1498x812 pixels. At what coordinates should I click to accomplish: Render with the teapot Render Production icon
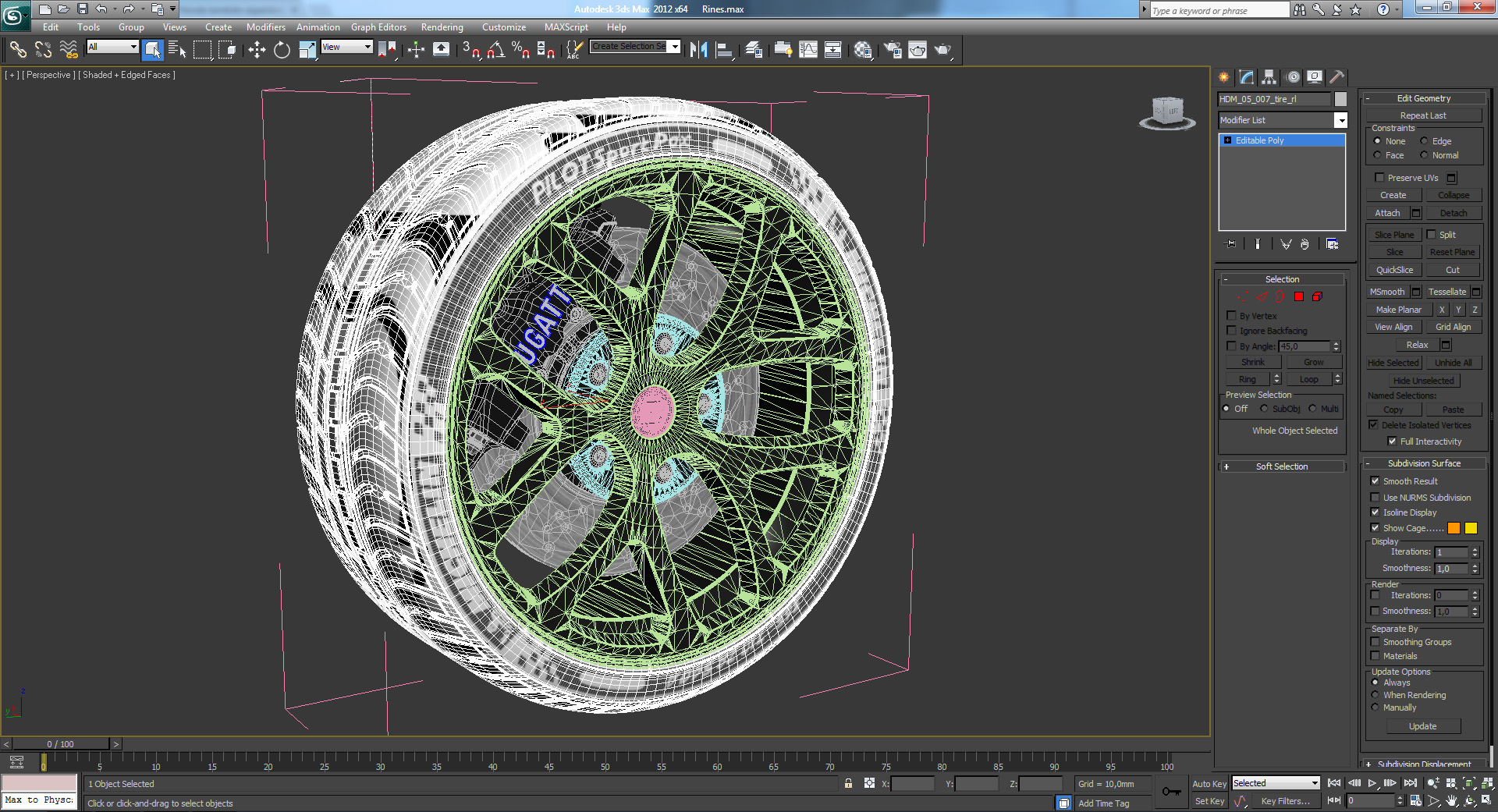943,50
